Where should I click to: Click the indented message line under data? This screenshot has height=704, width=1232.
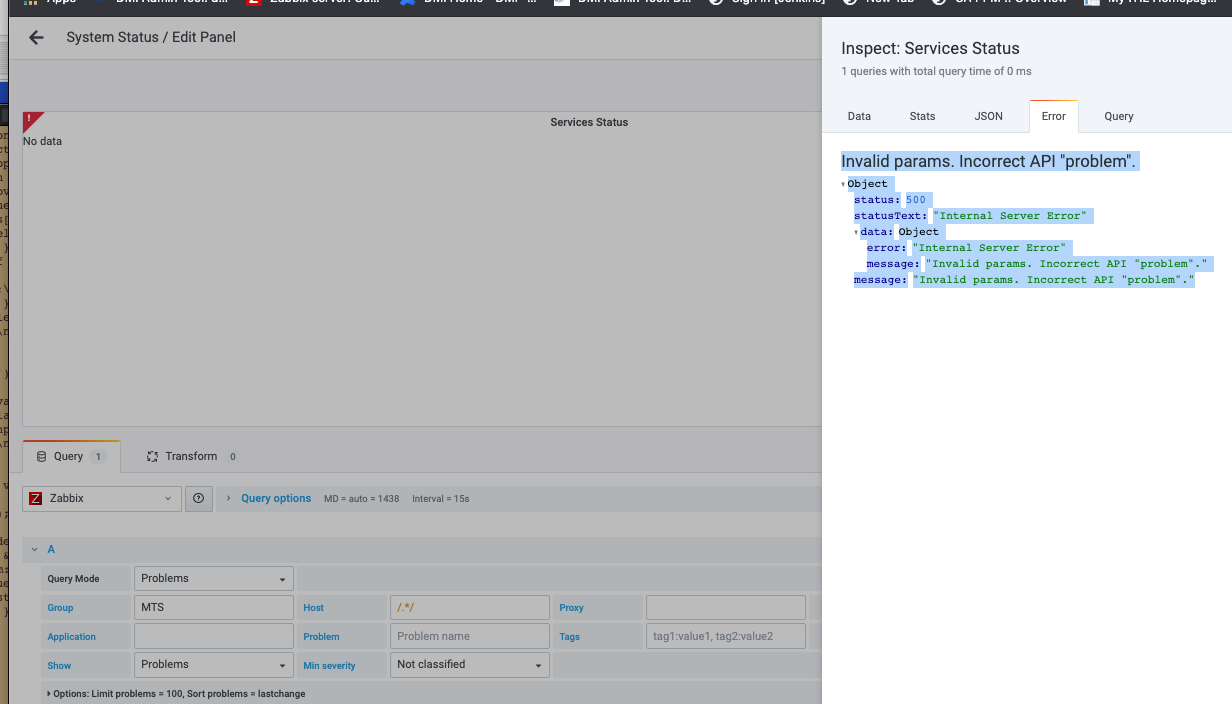[1037, 264]
